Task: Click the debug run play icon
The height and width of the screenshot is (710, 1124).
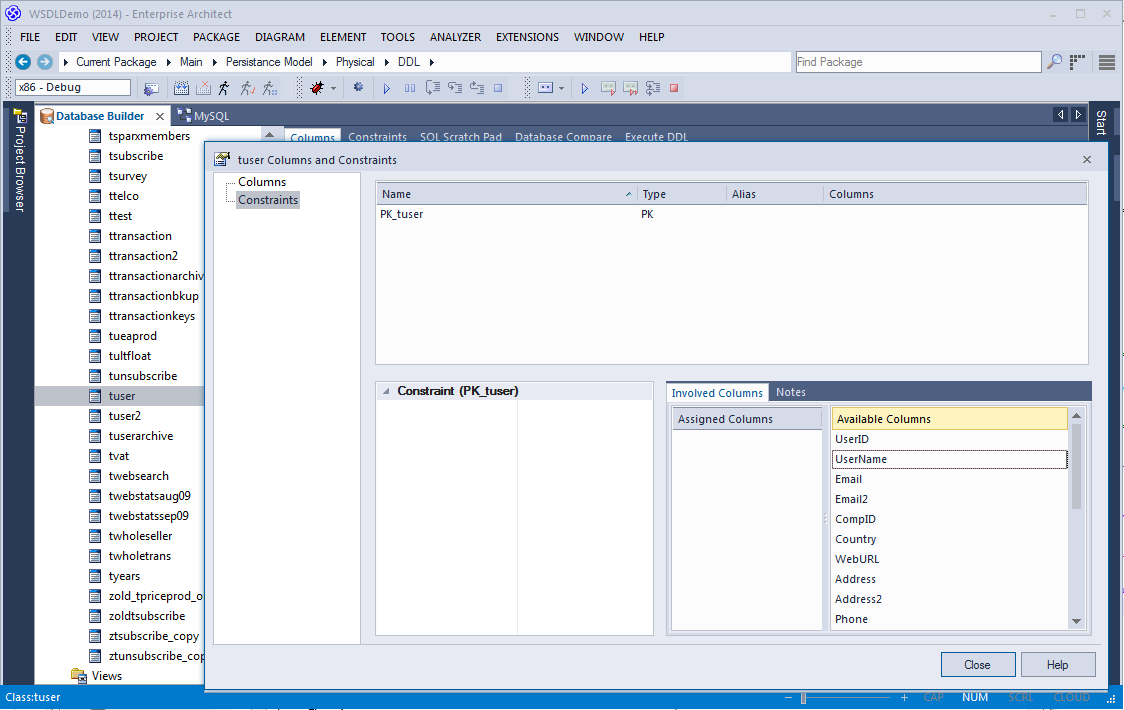Action: (387, 88)
